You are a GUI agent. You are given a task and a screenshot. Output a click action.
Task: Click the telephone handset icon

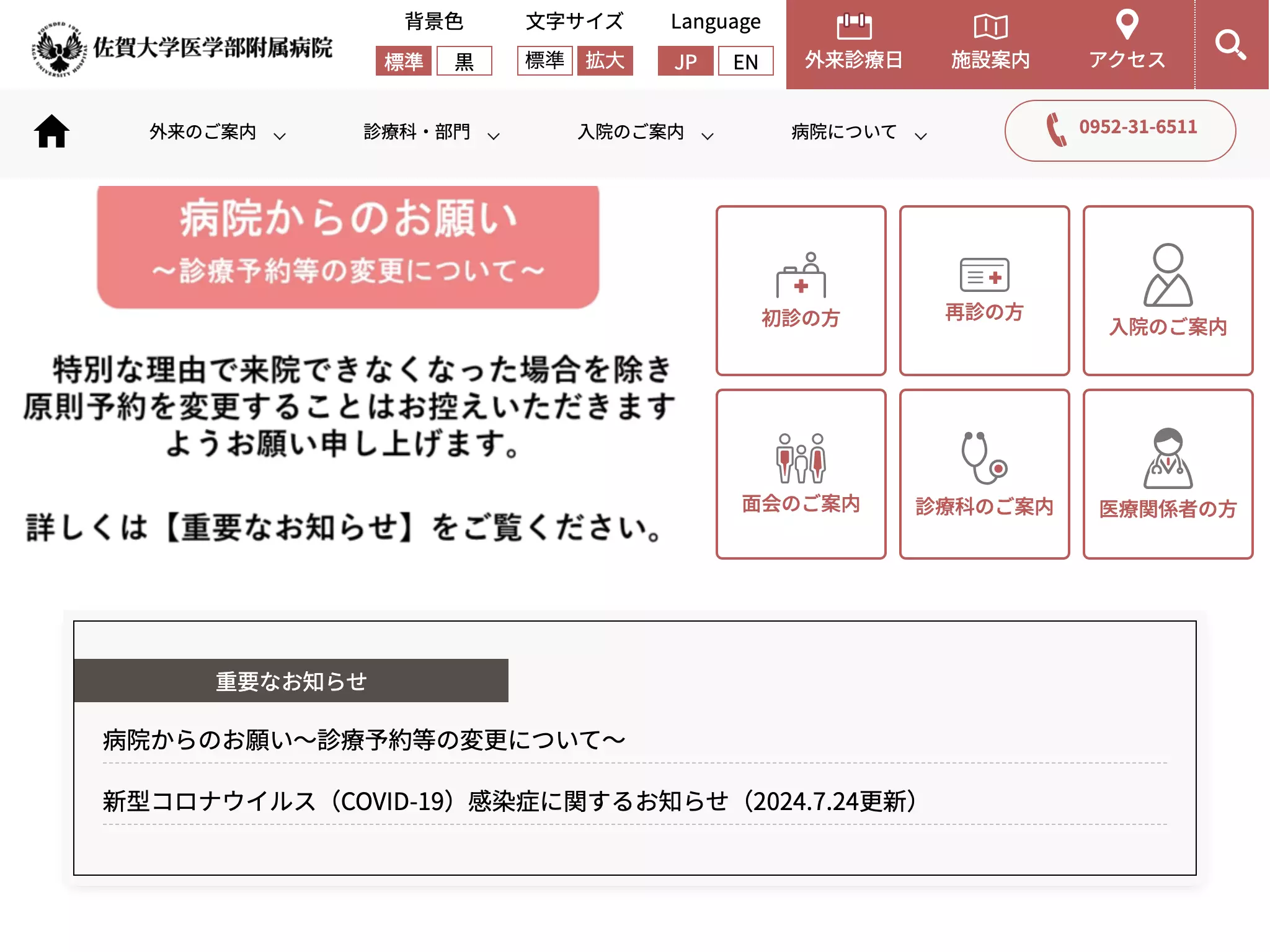[1056, 130]
